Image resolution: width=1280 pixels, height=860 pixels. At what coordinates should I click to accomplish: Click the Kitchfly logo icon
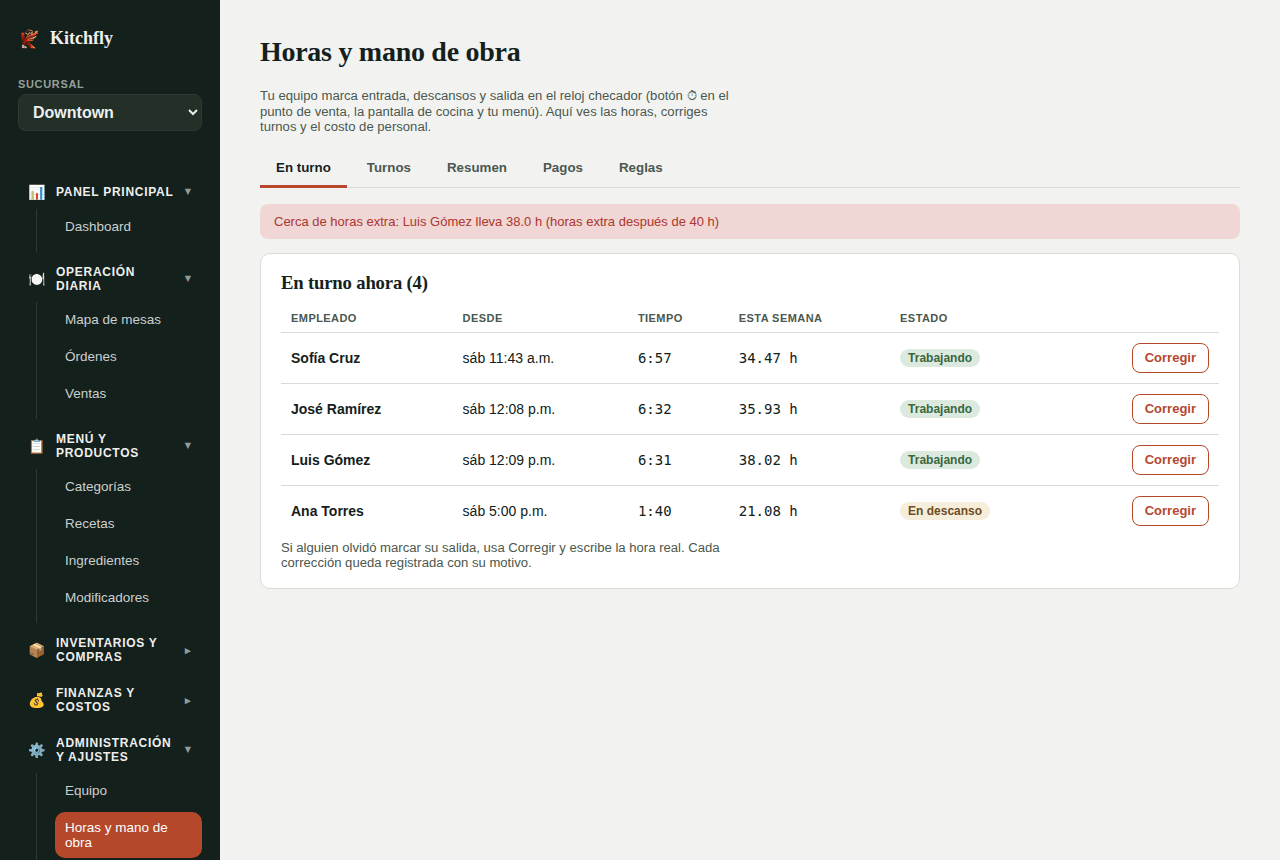coord(29,39)
